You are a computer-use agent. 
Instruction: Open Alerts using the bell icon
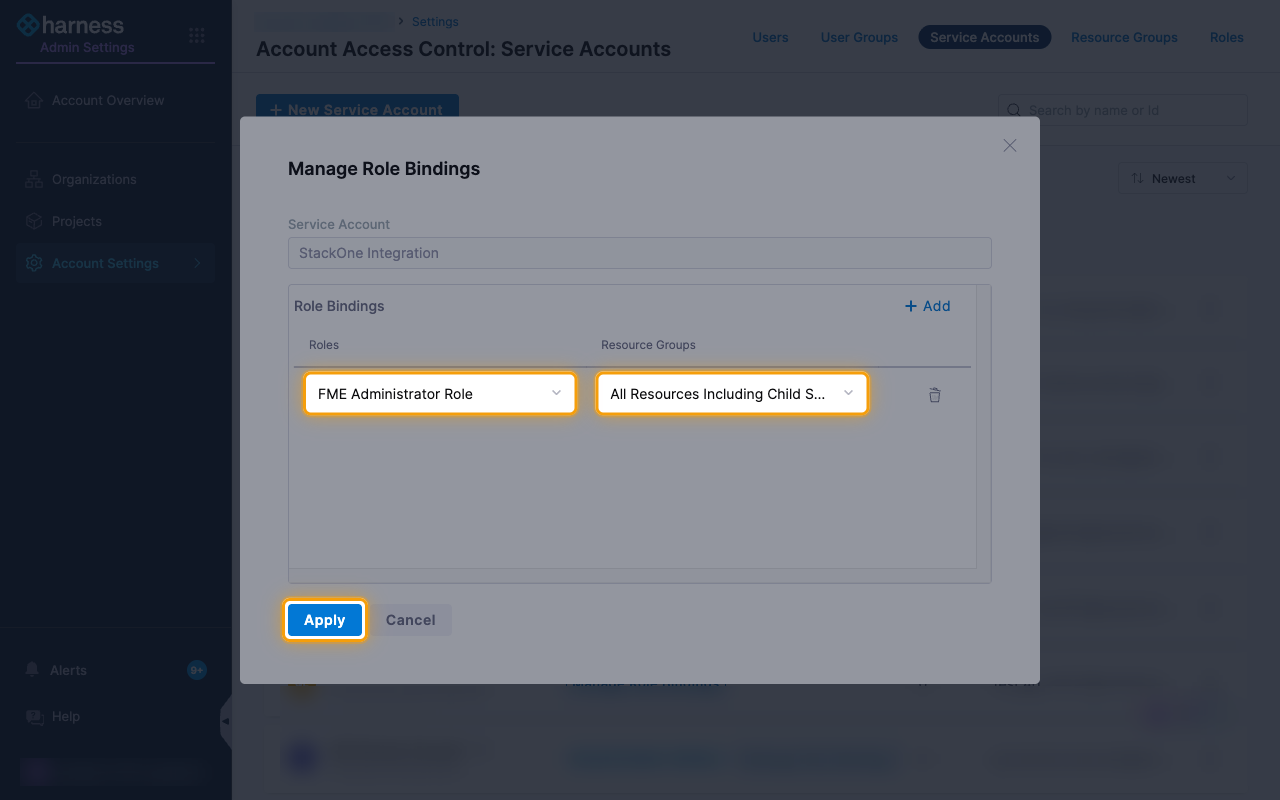point(33,670)
